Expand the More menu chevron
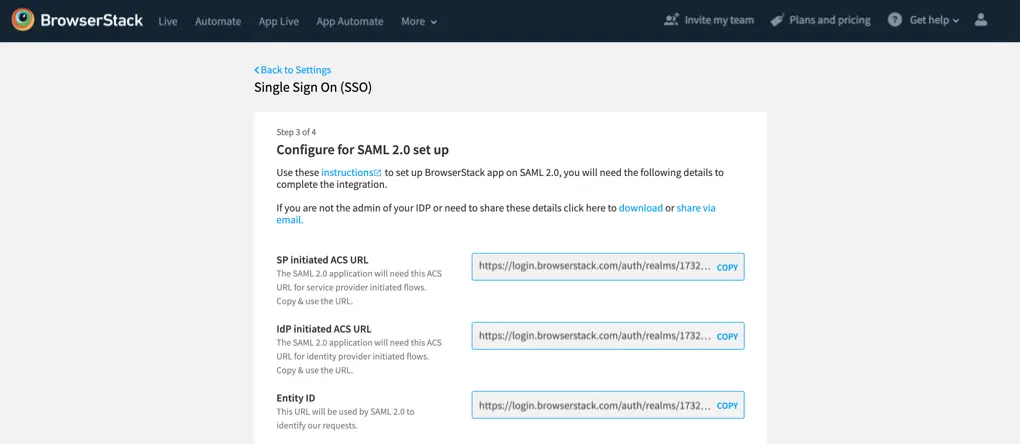This screenshot has height=444, width=1020. point(434,21)
